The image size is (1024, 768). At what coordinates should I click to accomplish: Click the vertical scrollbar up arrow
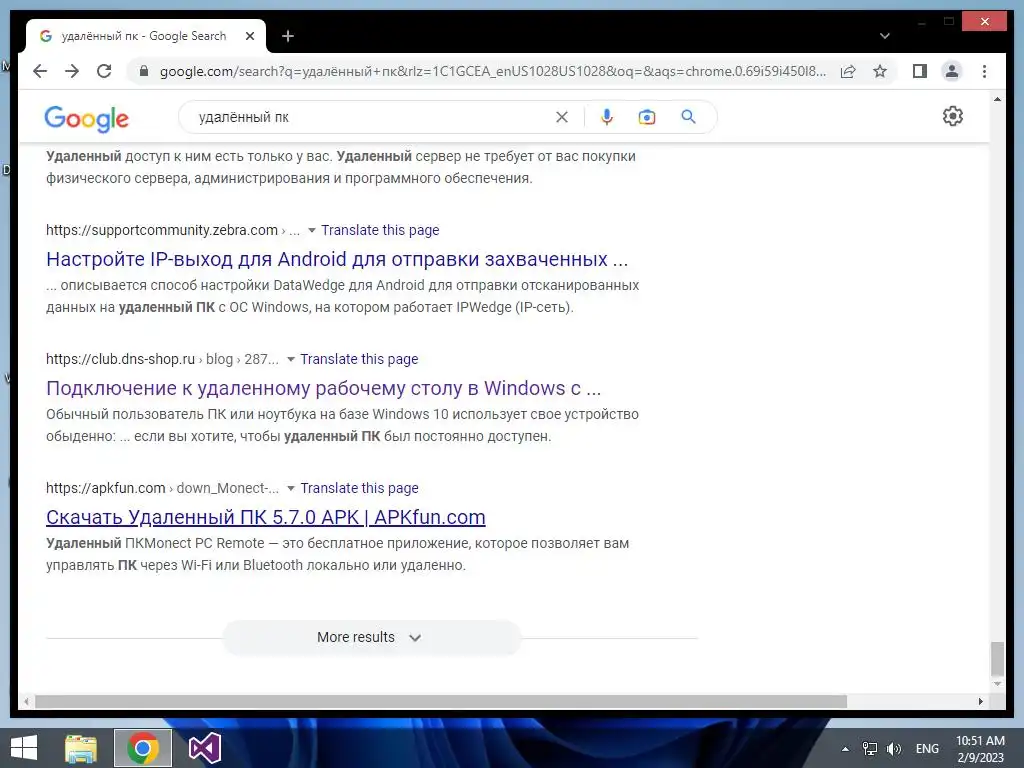997,99
